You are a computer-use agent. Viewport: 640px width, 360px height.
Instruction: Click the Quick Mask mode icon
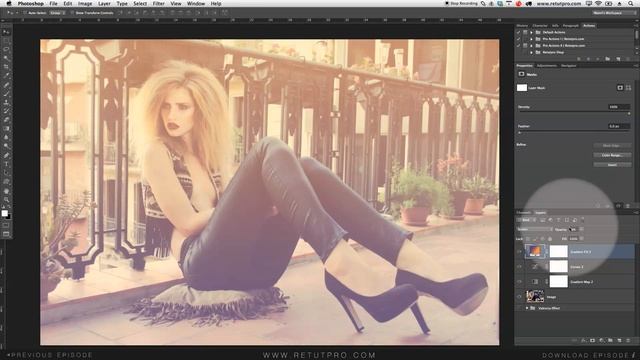[x=6, y=225]
